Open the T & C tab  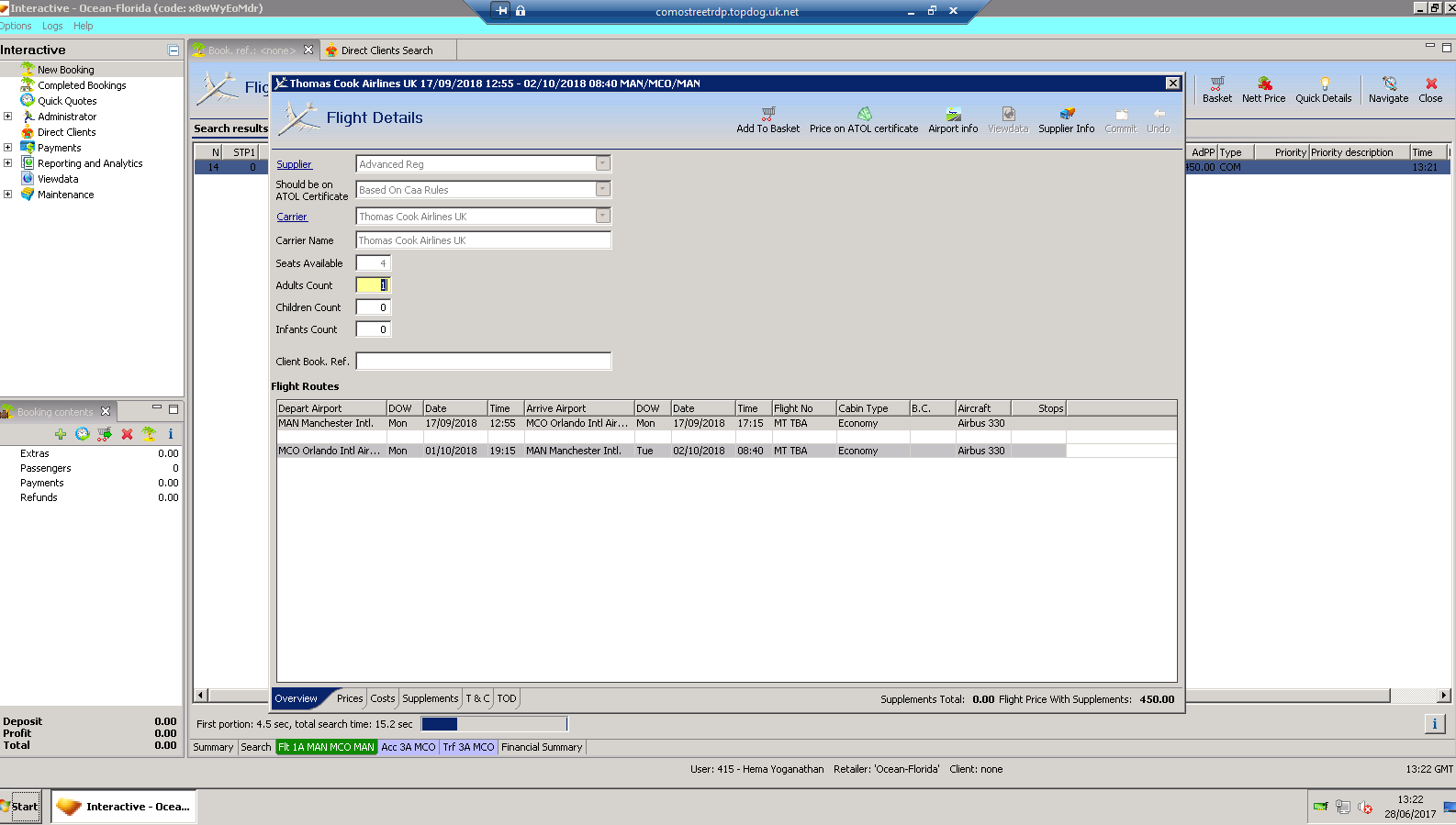click(x=477, y=698)
